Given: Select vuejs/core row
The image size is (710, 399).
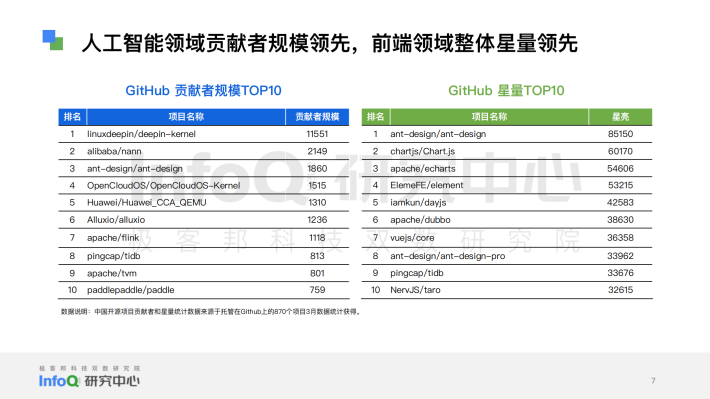Looking at the screenshot, I should click(x=507, y=238).
